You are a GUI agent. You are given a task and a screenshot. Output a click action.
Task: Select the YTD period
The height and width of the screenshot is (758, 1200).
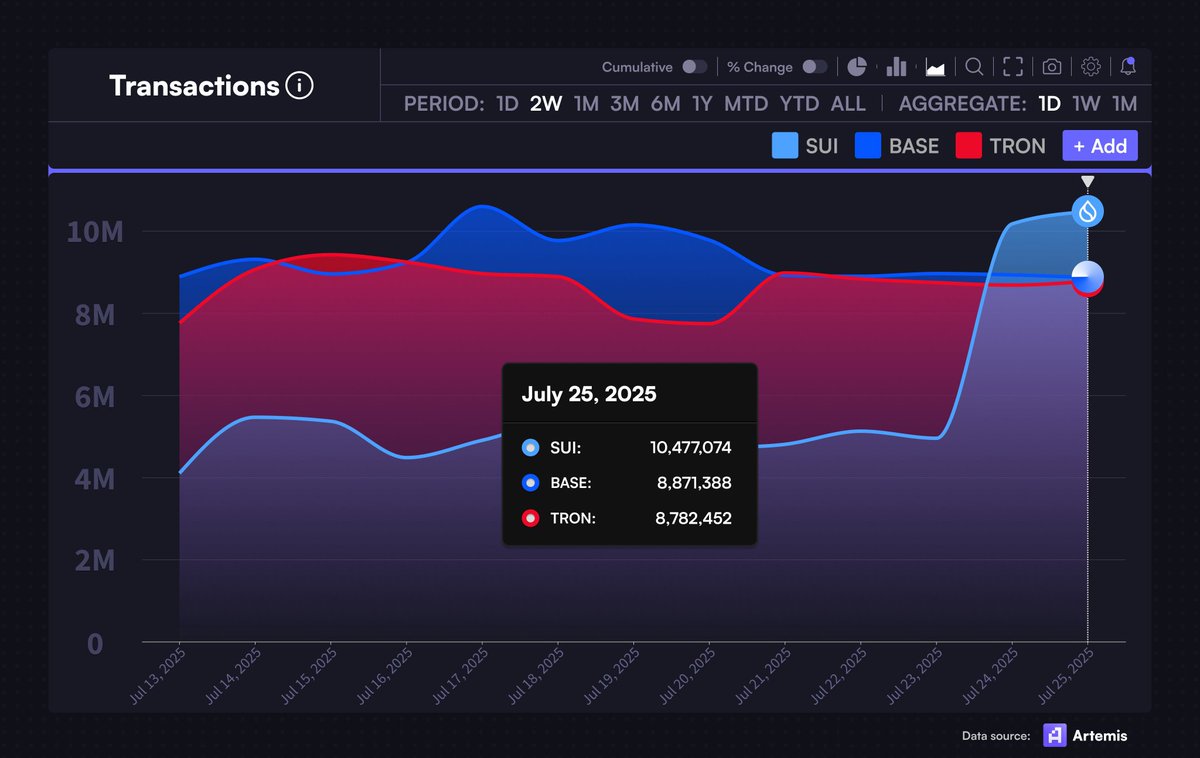[x=799, y=104]
